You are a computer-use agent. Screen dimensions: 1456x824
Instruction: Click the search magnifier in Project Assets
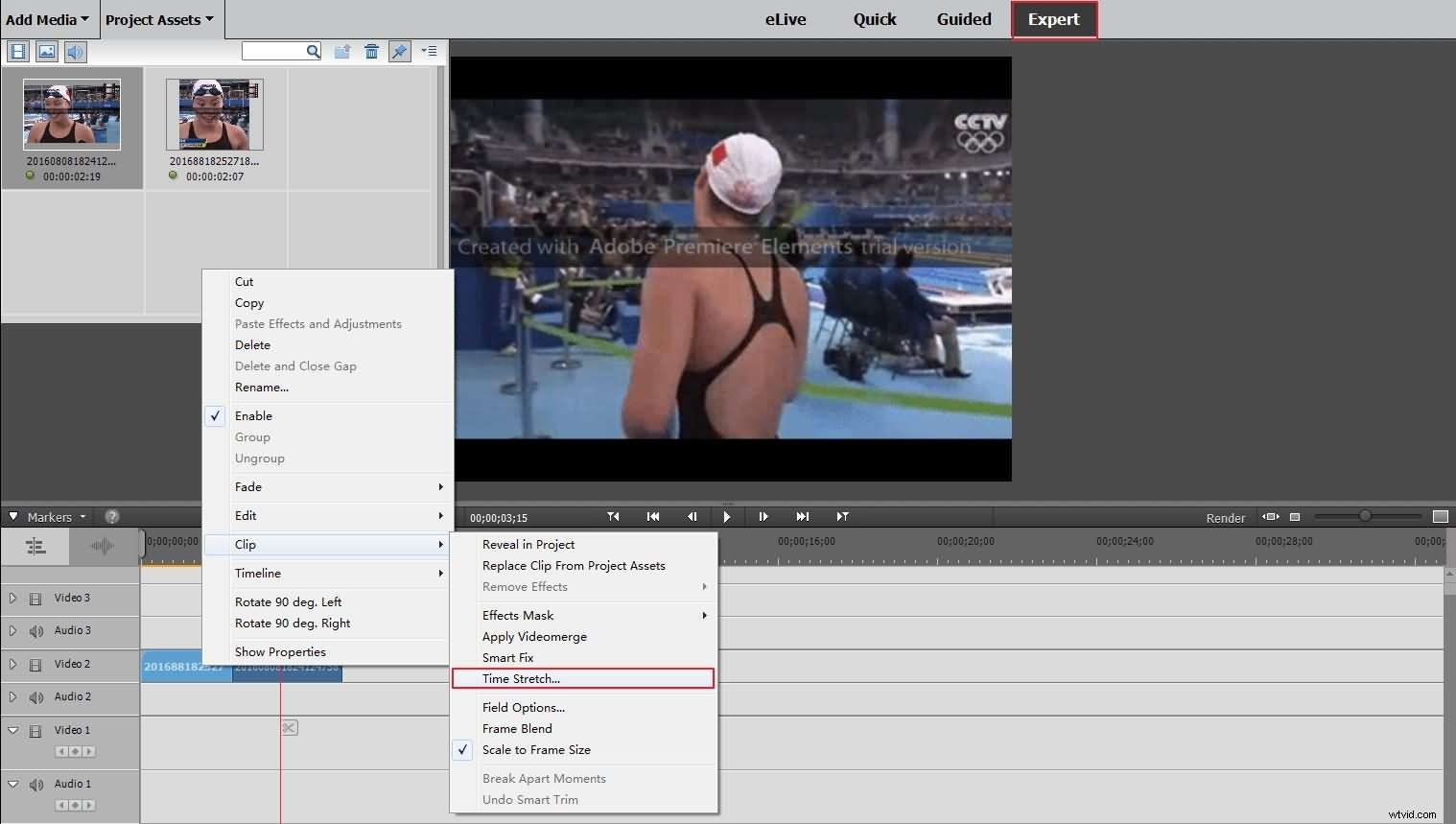[x=313, y=51]
